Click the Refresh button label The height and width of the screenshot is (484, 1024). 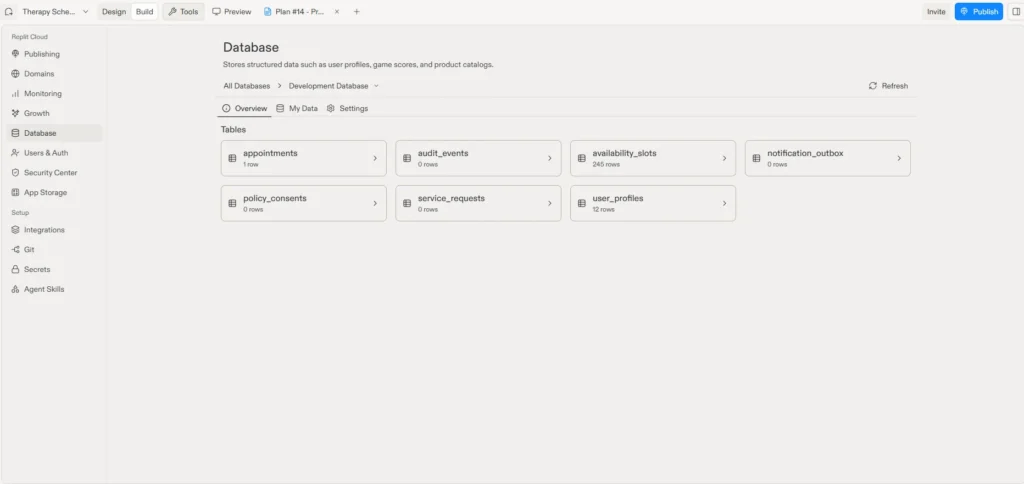[895, 86]
